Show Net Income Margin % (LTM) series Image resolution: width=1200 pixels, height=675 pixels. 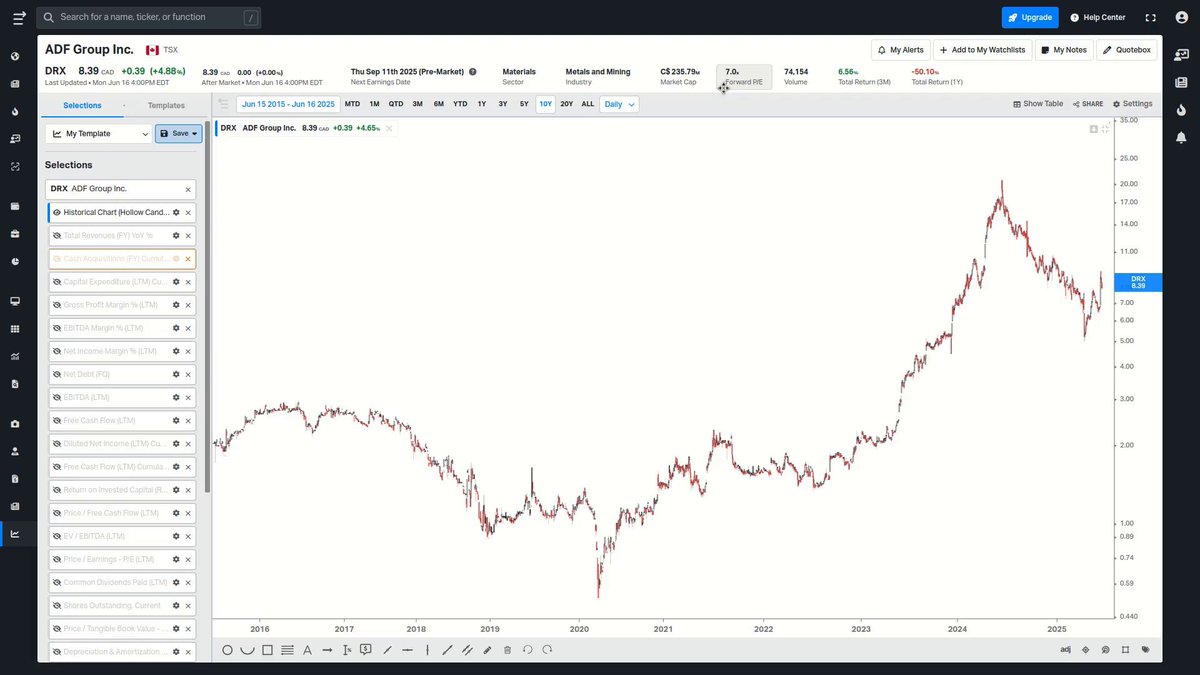tap(57, 351)
